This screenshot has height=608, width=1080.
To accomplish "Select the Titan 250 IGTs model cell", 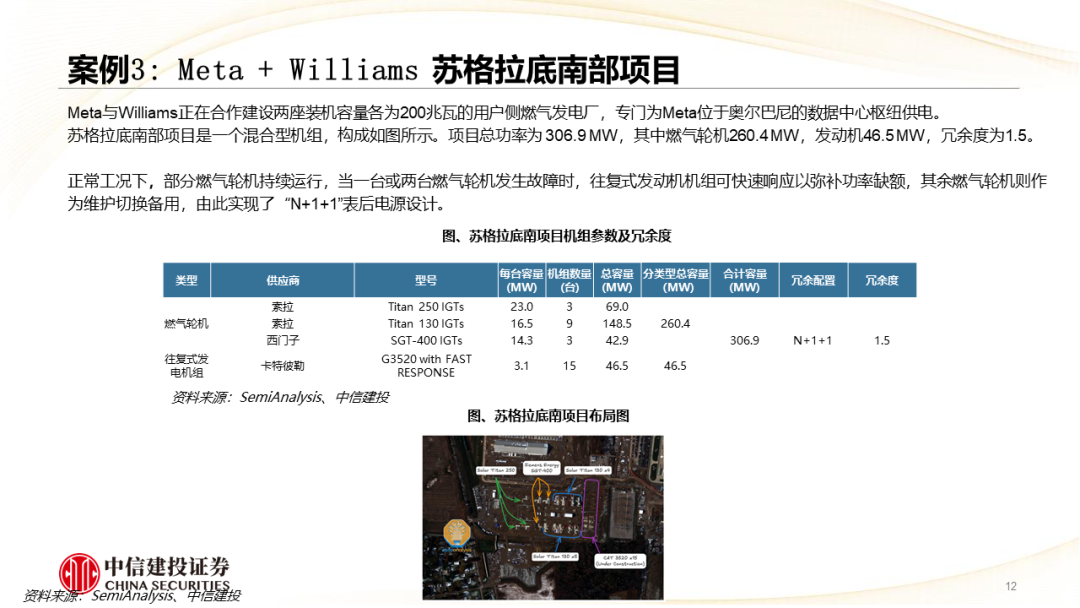I will coord(426,307).
